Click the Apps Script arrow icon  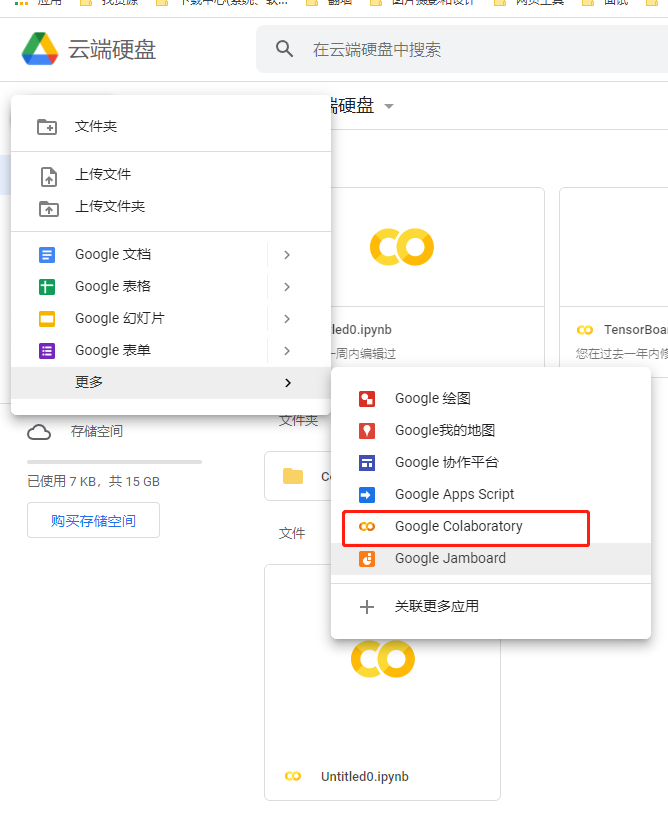click(x=367, y=495)
